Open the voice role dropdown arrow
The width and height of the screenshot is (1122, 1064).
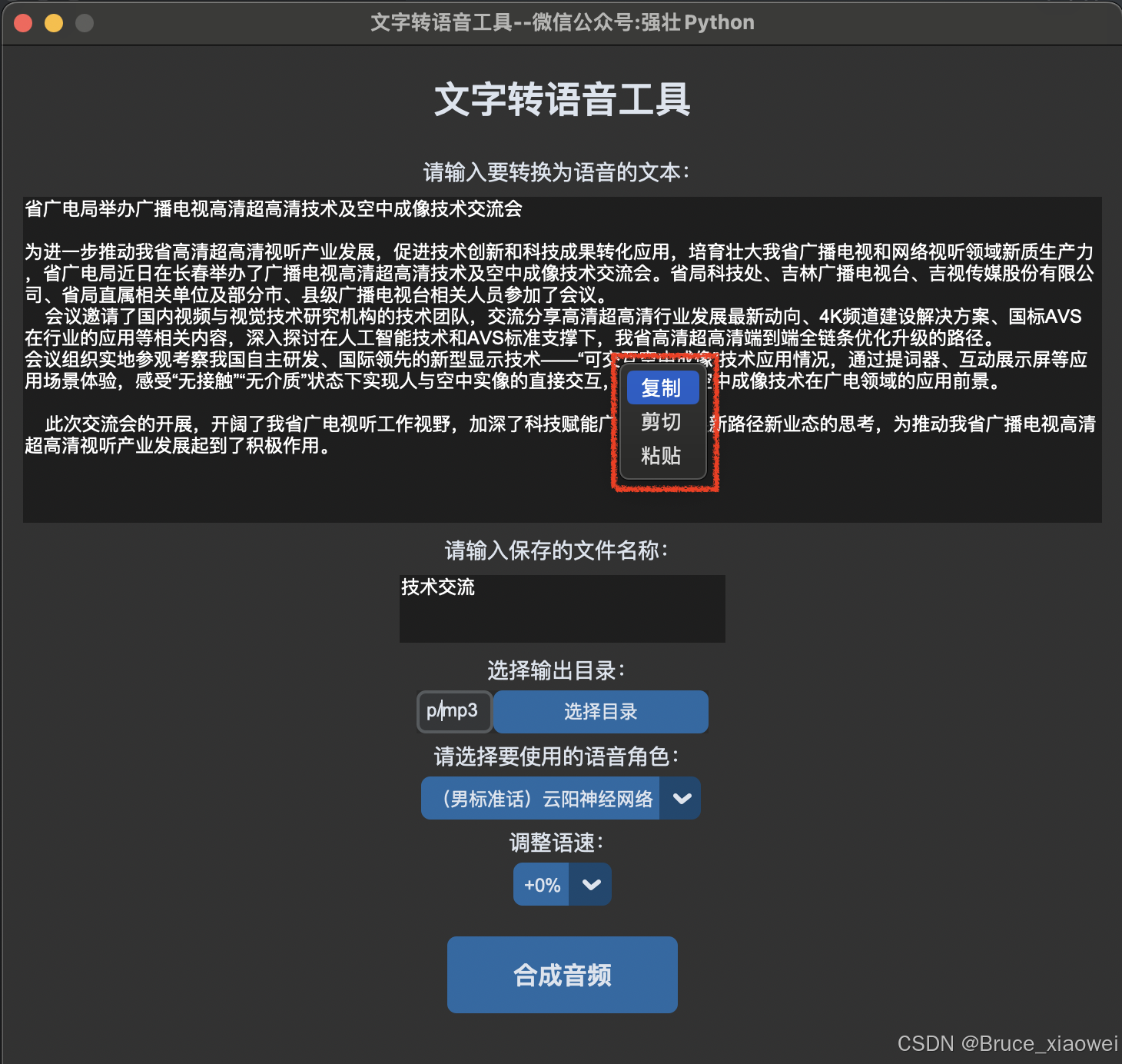(x=681, y=798)
